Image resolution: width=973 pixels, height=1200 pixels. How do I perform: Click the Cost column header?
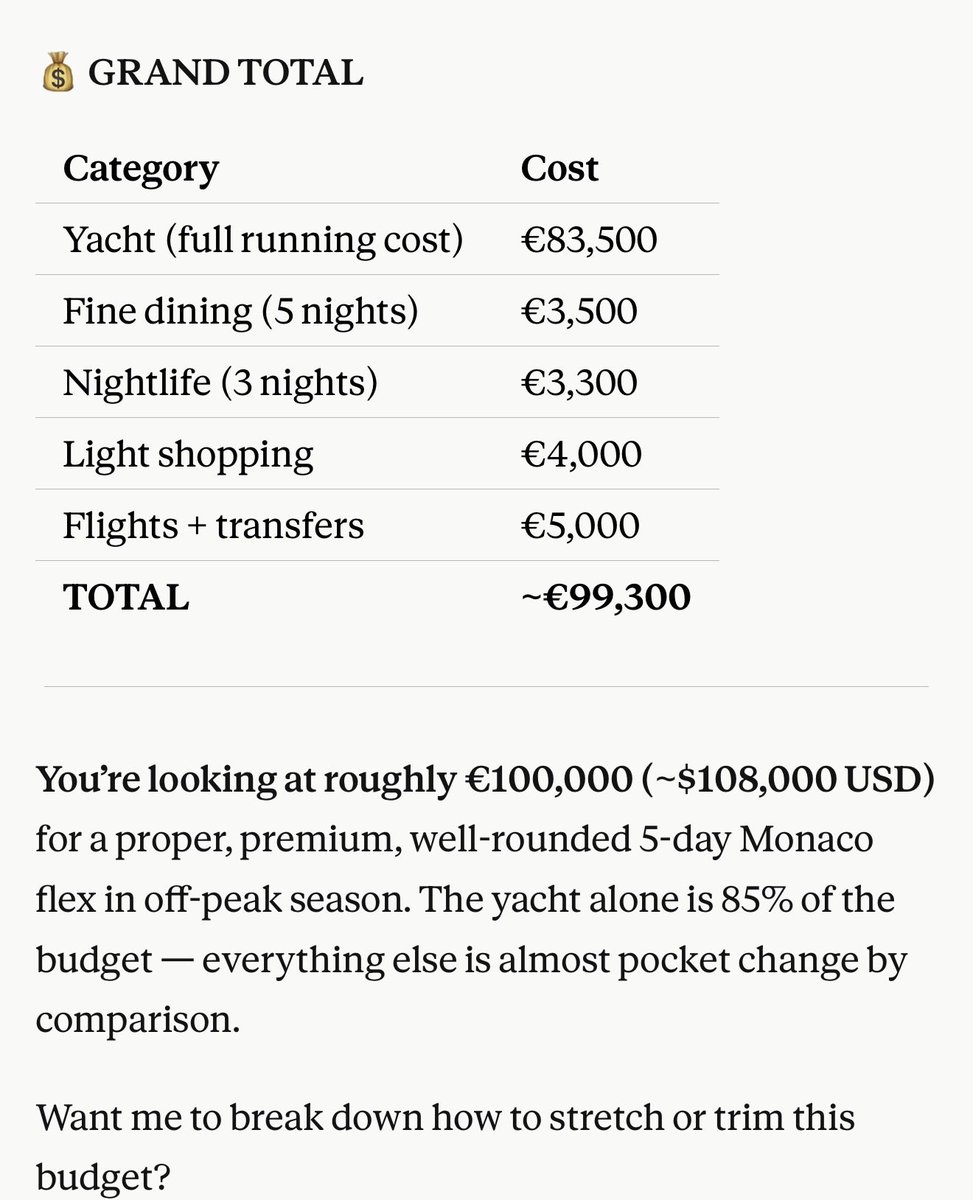tap(559, 168)
